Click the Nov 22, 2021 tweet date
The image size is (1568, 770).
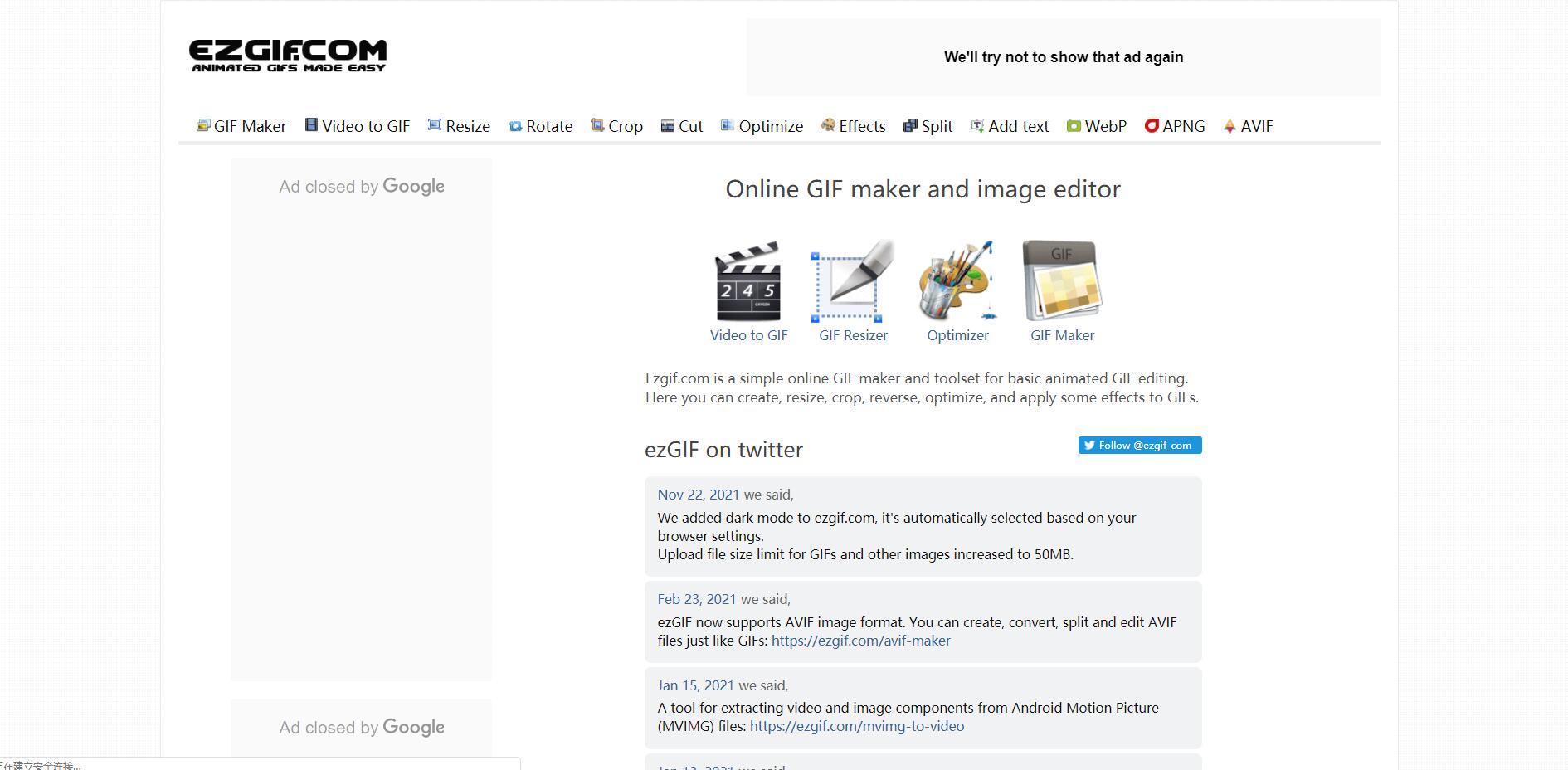(x=698, y=495)
